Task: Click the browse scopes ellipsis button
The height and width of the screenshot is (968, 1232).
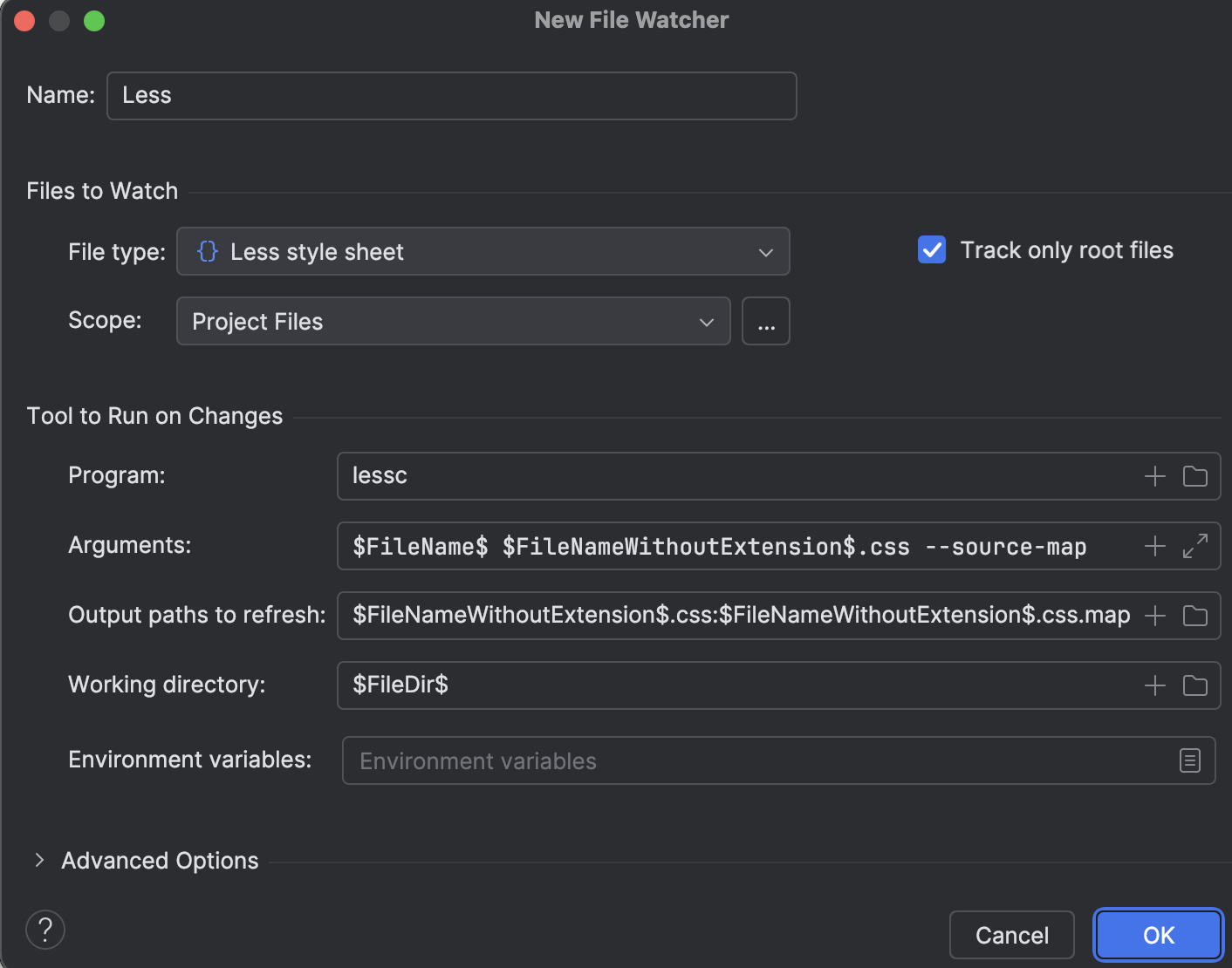Action: point(765,321)
